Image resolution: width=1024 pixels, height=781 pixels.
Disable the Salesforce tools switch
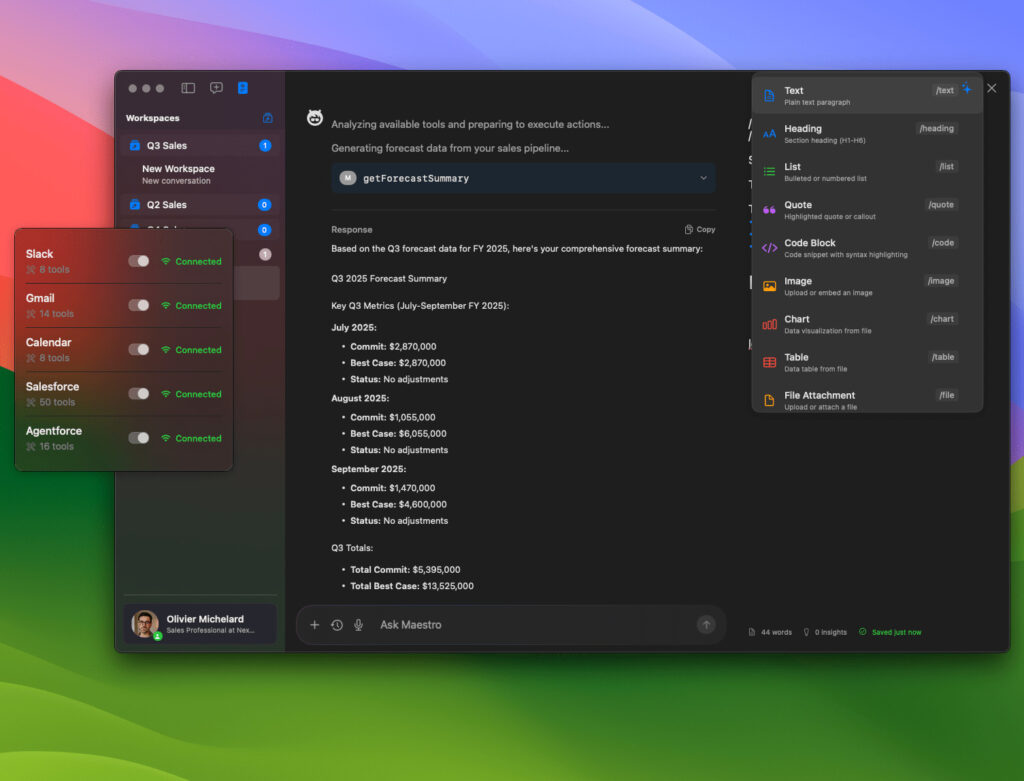[x=139, y=394]
